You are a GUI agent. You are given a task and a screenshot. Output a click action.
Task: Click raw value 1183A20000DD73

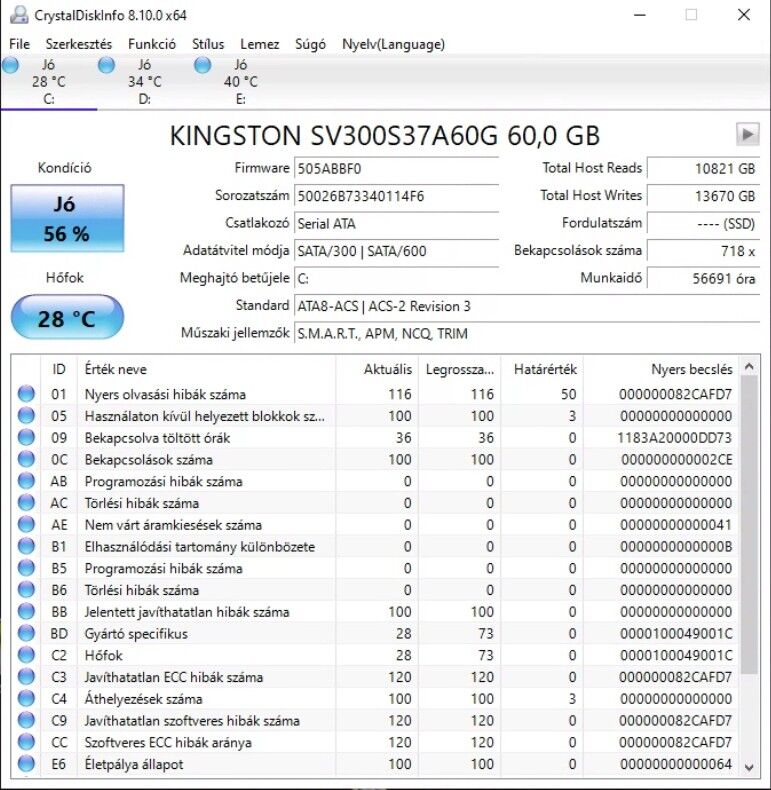(674, 437)
